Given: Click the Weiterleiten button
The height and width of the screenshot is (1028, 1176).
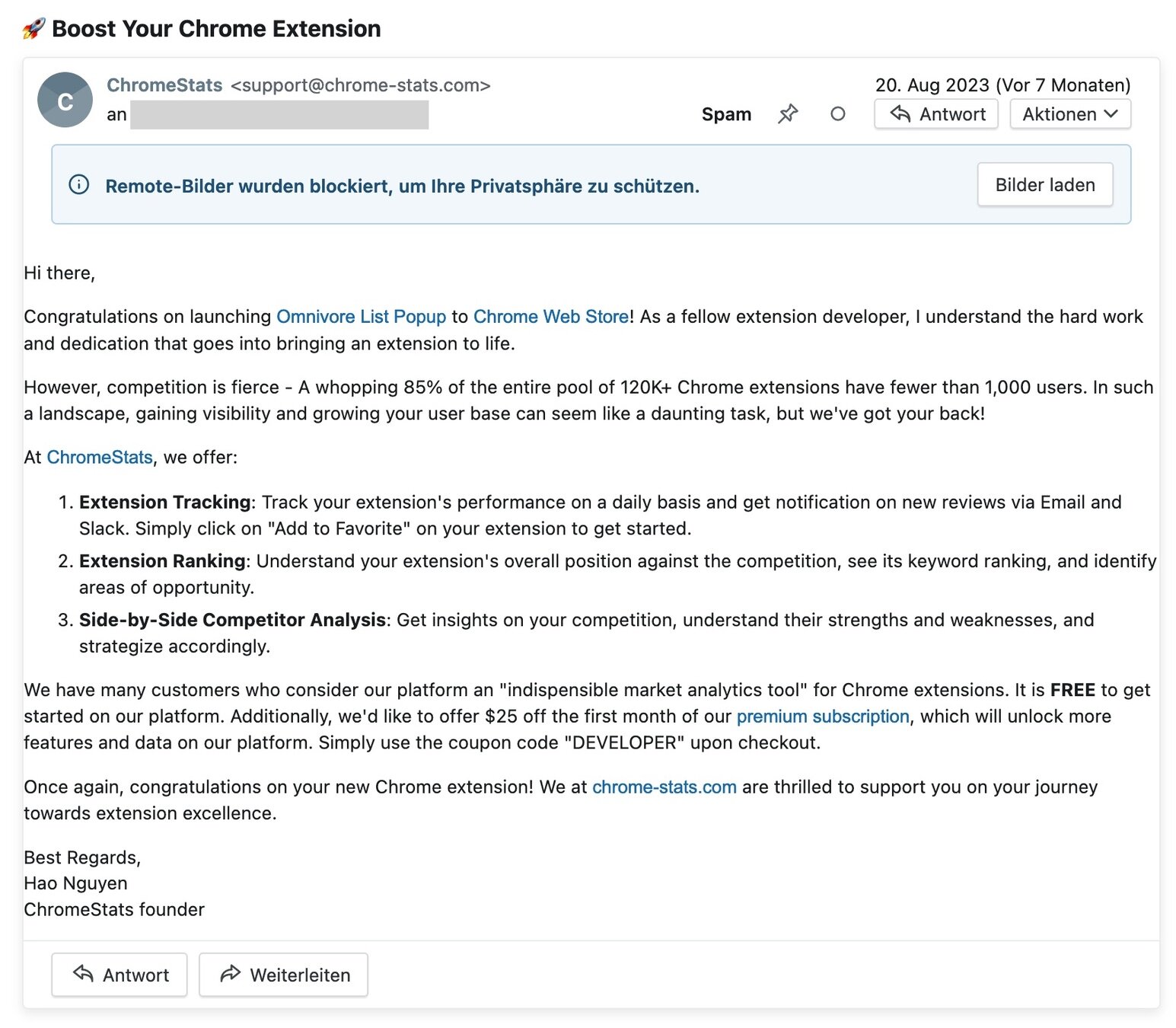Looking at the screenshot, I should click(x=283, y=975).
